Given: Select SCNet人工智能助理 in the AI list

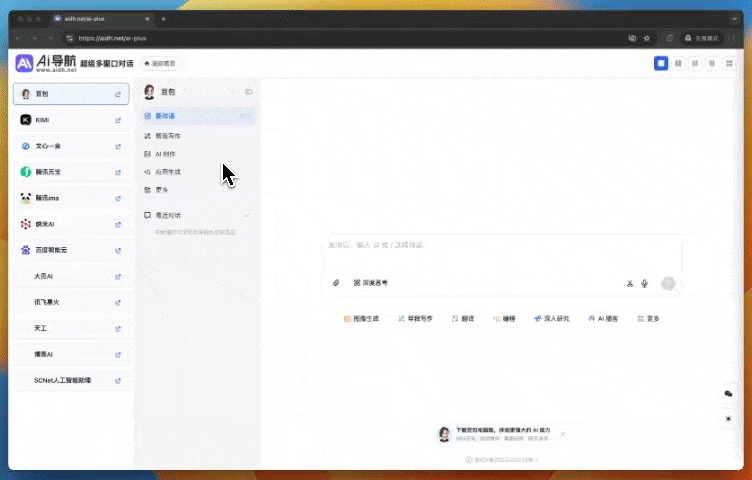Looking at the screenshot, I should point(71,380).
